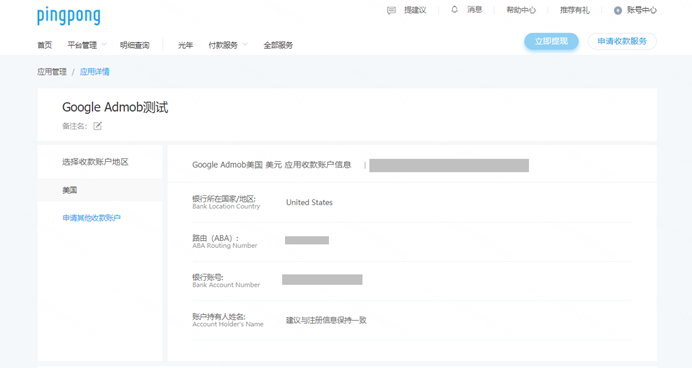
Task: Click the notification bell icon
Action: 454,10
